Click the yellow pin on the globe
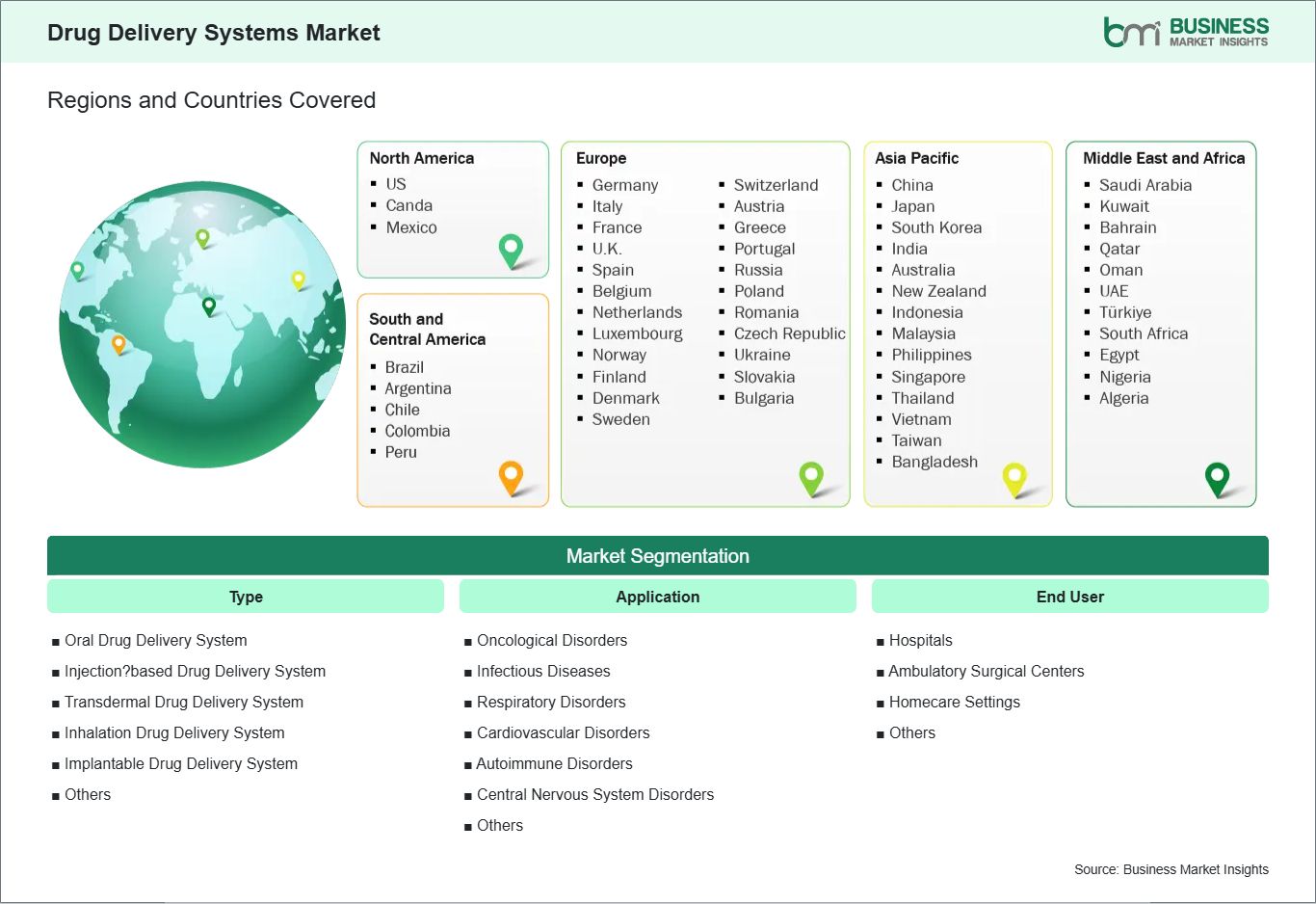 tap(299, 279)
